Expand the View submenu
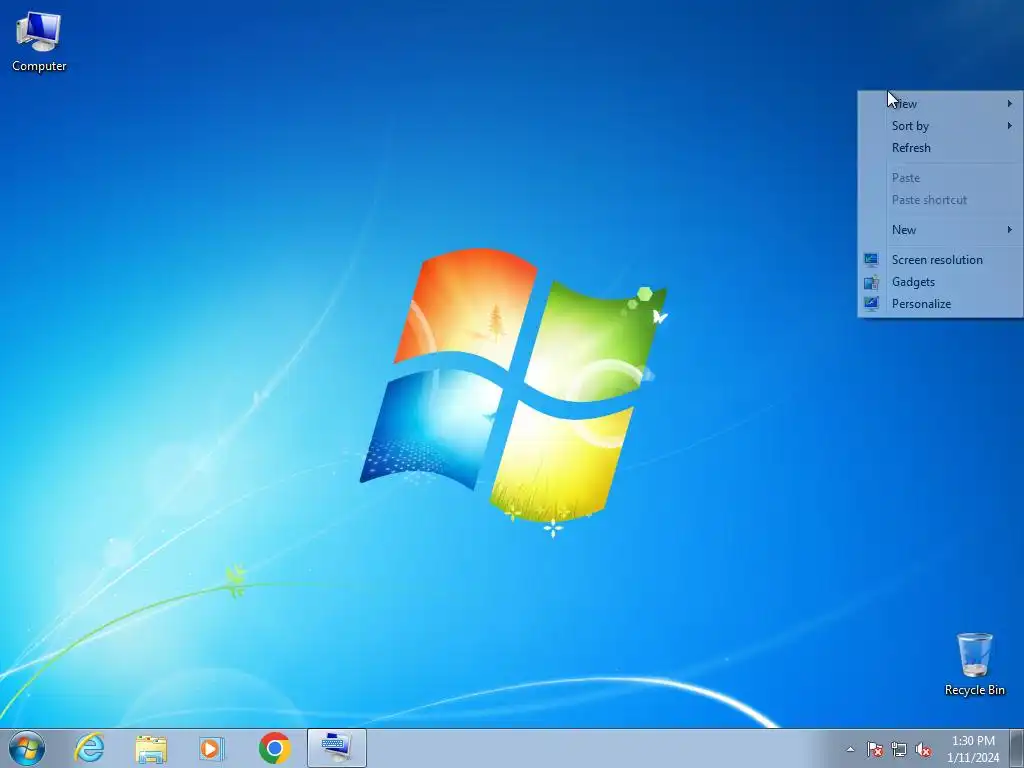The image size is (1024, 768). [x=940, y=104]
